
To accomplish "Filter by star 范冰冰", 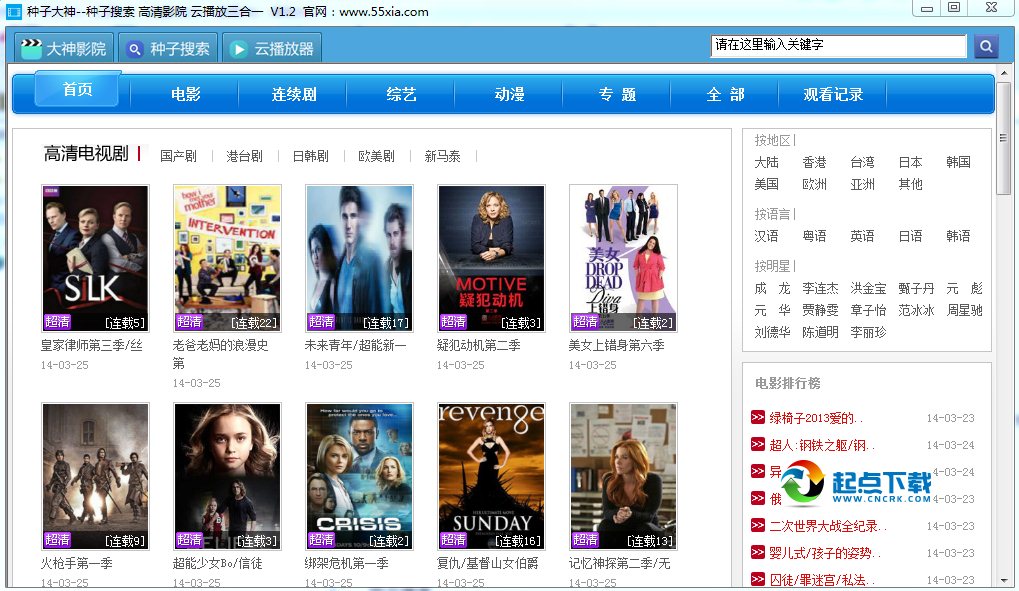I will pyautogui.click(x=916, y=310).
